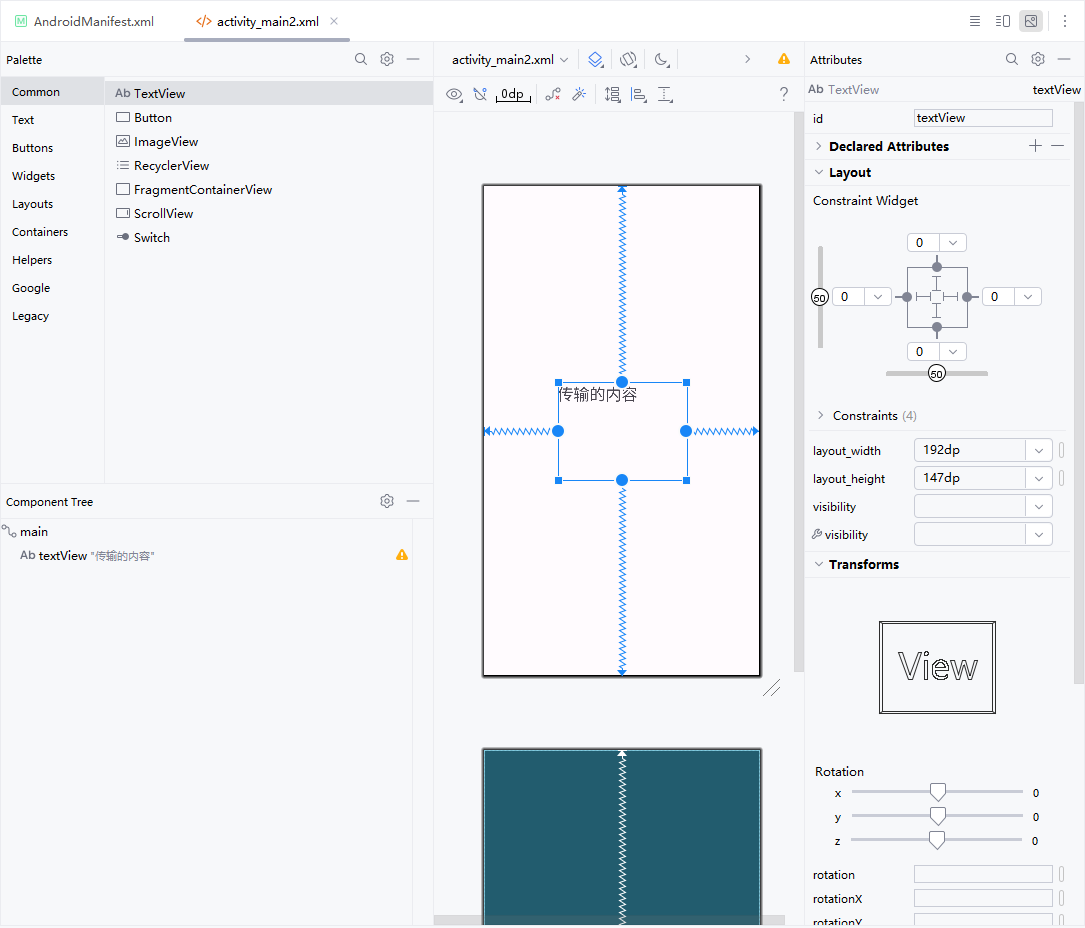Select Google palette category
The image size is (1085, 928).
click(x=53, y=288)
